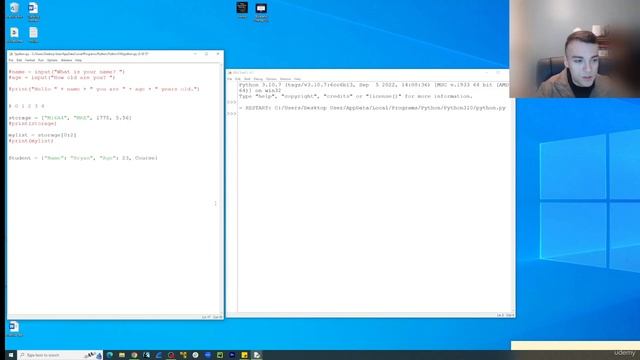Maximize the python.py editor window
640x360 pixels.
pos(207,54)
